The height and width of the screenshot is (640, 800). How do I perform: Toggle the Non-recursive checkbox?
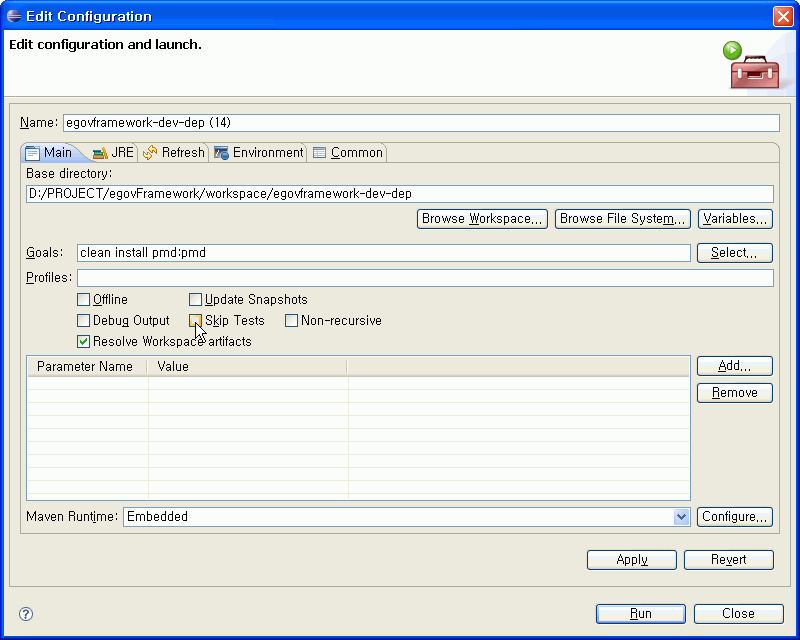tap(292, 321)
